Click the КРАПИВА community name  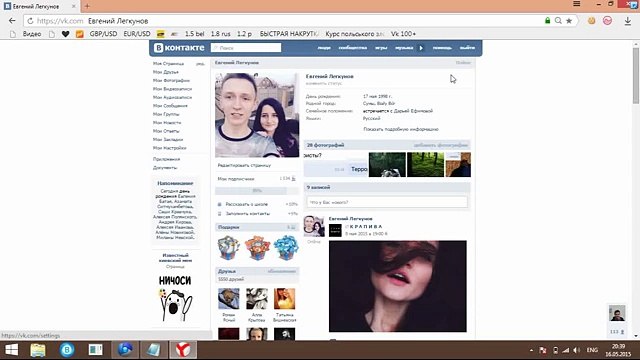tap(366, 227)
